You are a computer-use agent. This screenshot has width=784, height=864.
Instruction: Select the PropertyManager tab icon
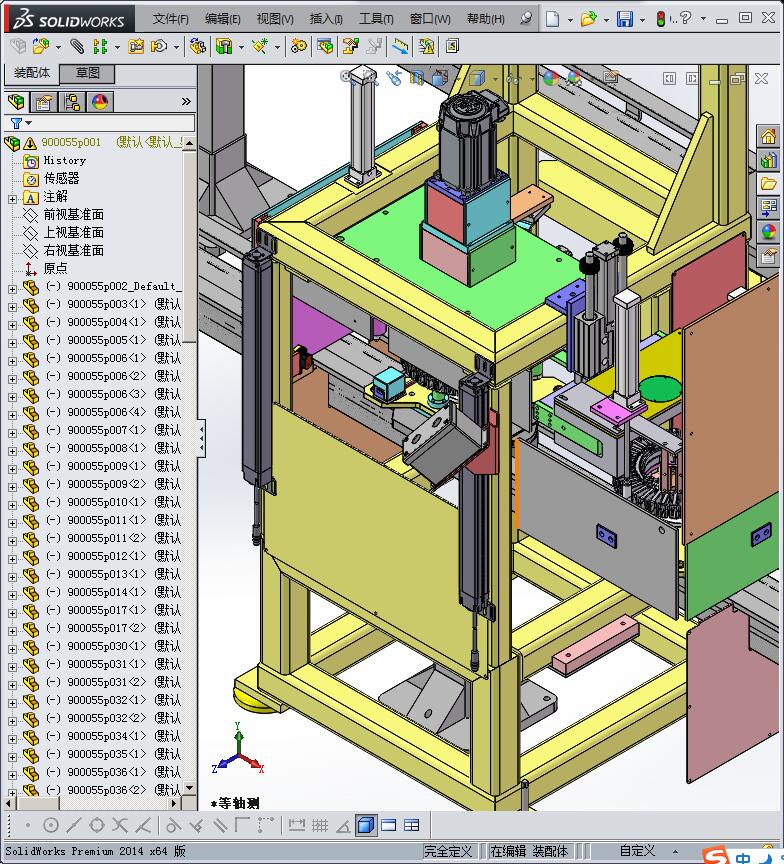tap(44, 101)
